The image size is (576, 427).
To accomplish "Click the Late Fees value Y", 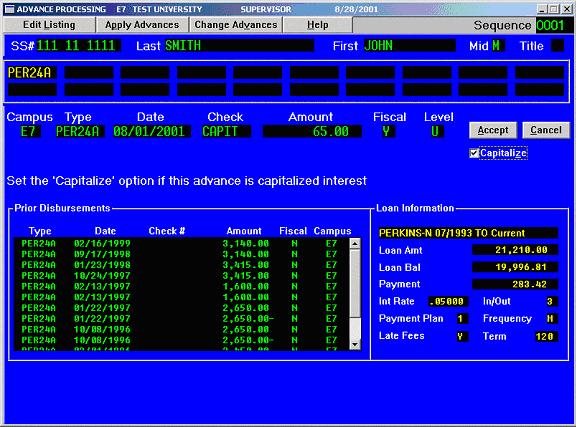I will (x=461, y=336).
